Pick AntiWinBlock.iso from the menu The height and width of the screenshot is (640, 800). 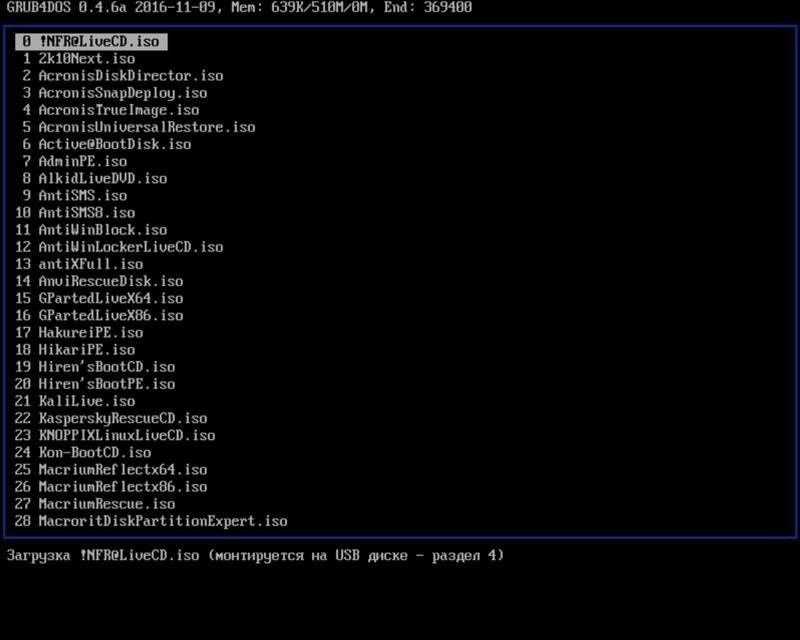91,230
